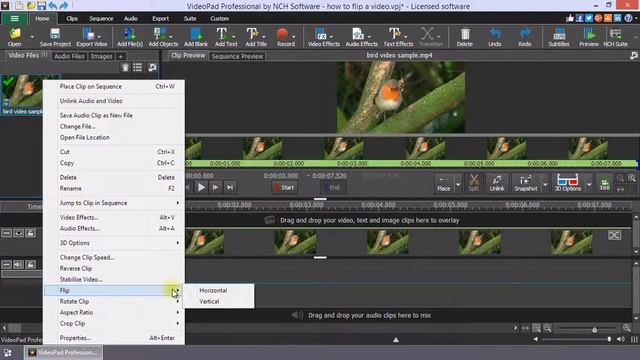640x360 pixels.
Task: Open the Place button dropdown arrow
Action: (x=458, y=184)
